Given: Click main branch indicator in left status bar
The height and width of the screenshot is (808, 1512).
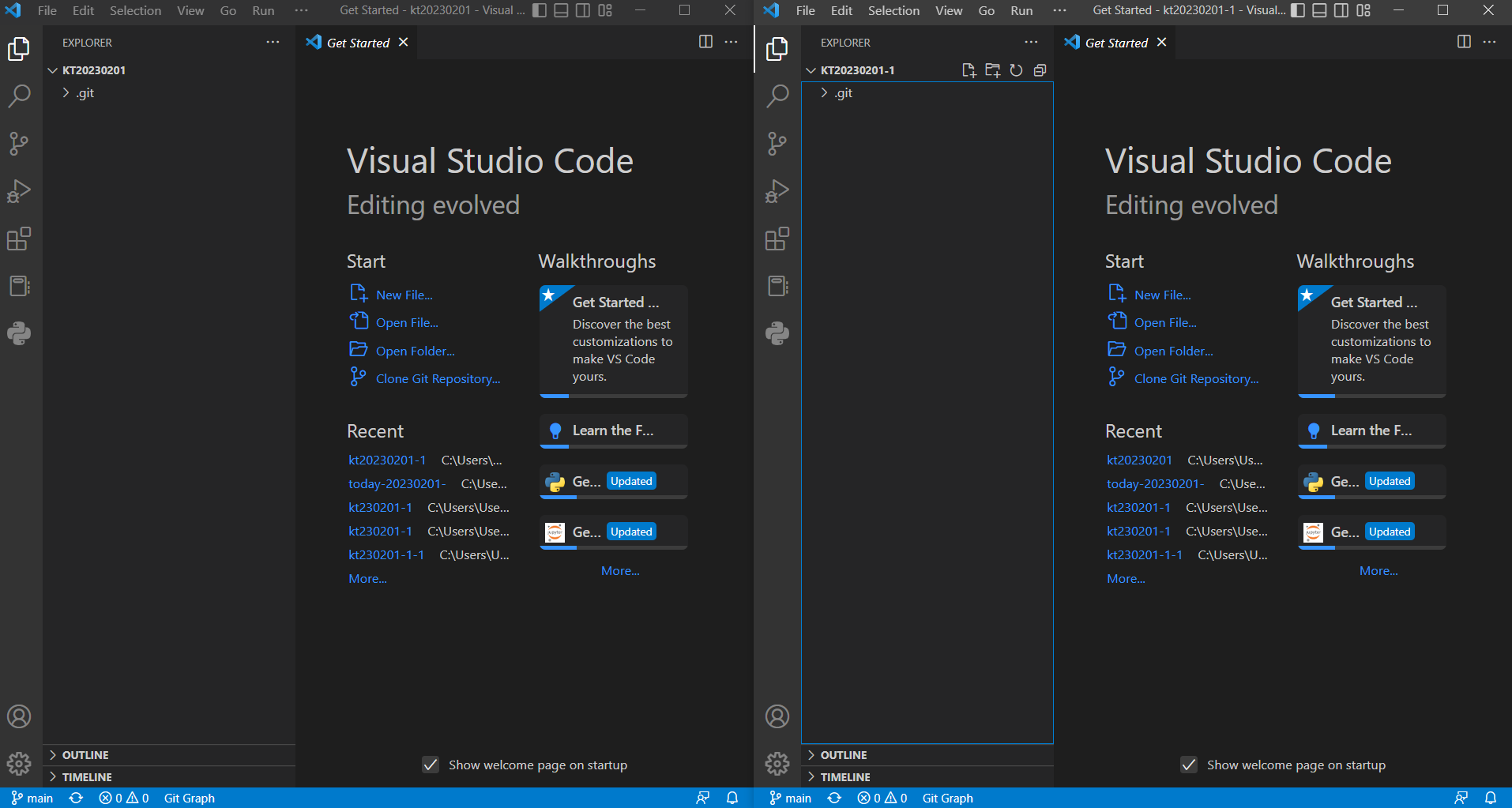Looking at the screenshot, I should [x=32, y=798].
